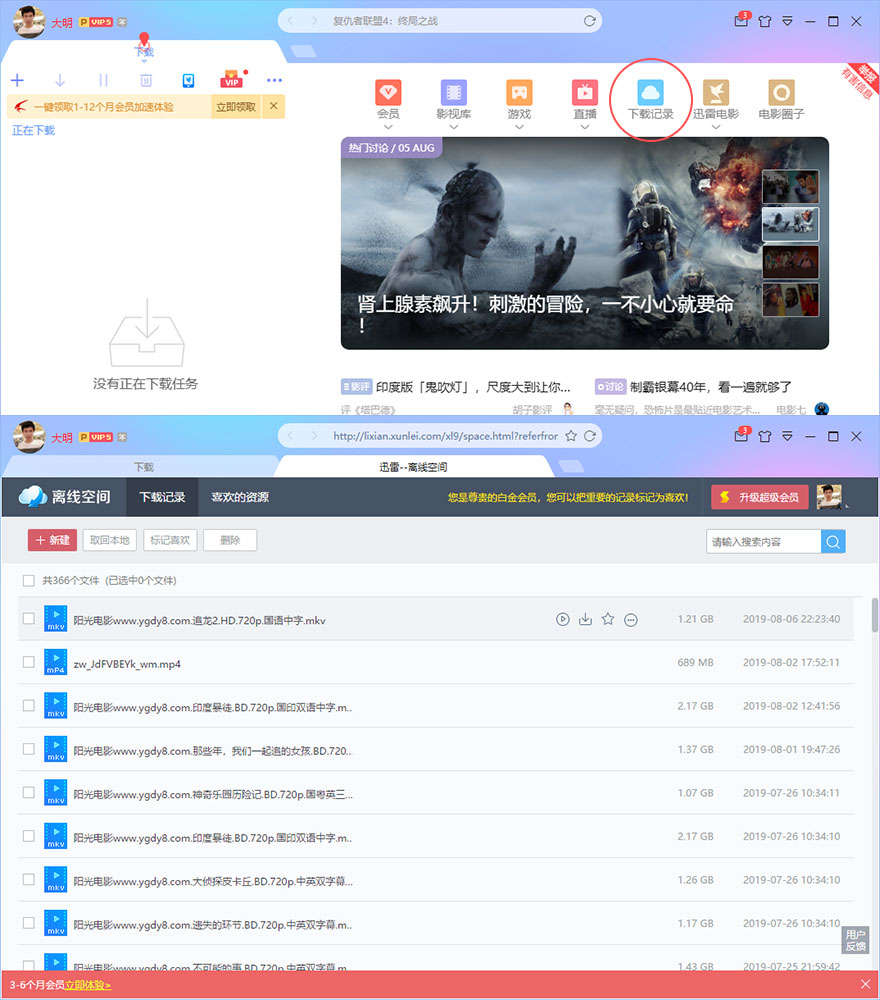Click the star favorite icon on 追龙2 row
This screenshot has width=880, height=1000.
coord(608,619)
